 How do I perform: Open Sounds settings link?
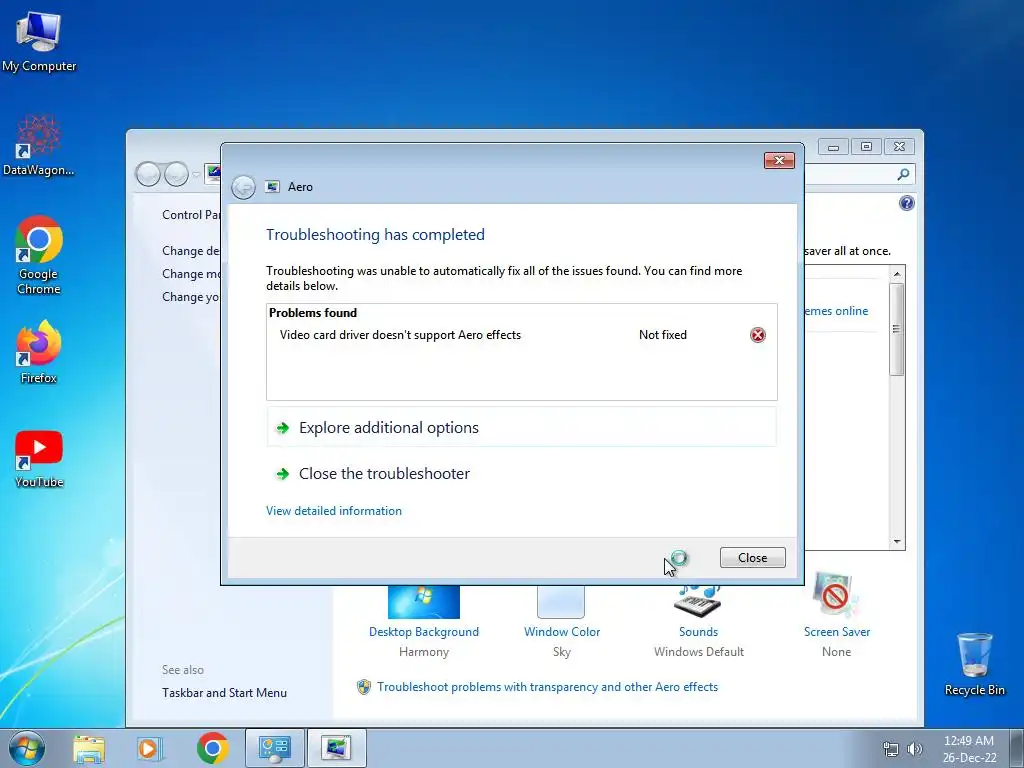click(698, 632)
